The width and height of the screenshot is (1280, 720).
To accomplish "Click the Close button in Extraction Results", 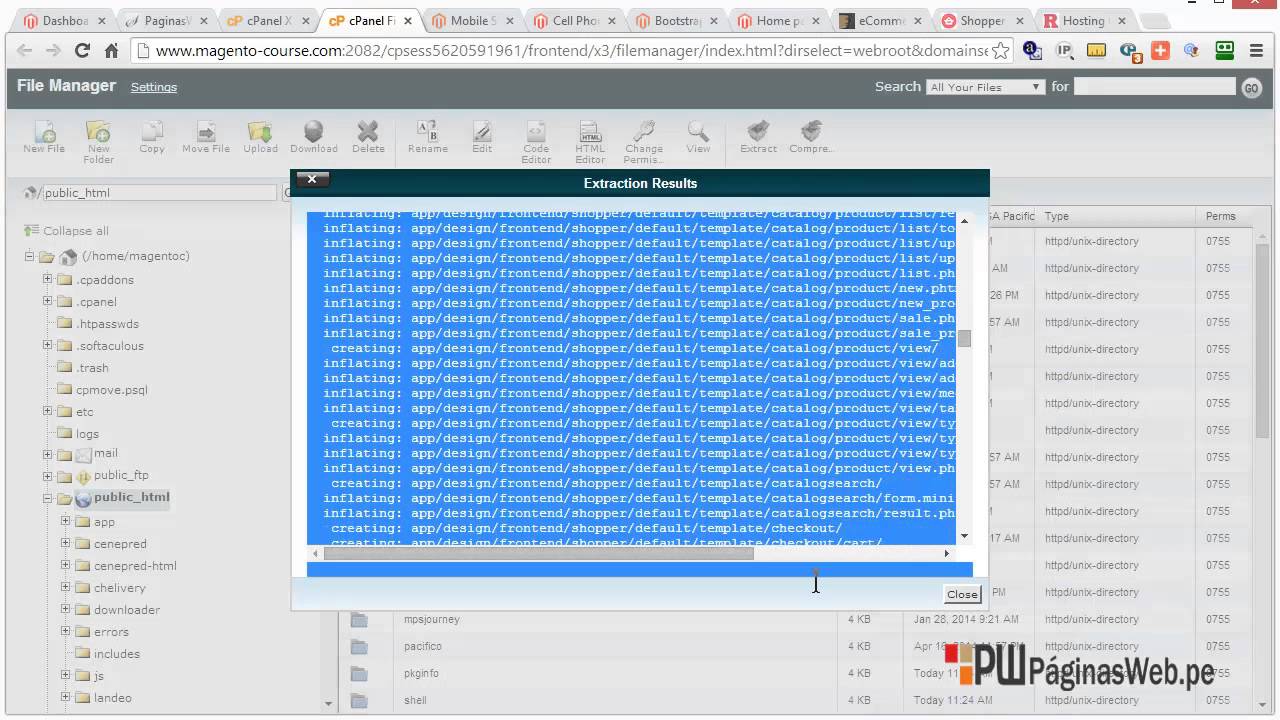I will pos(962,594).
